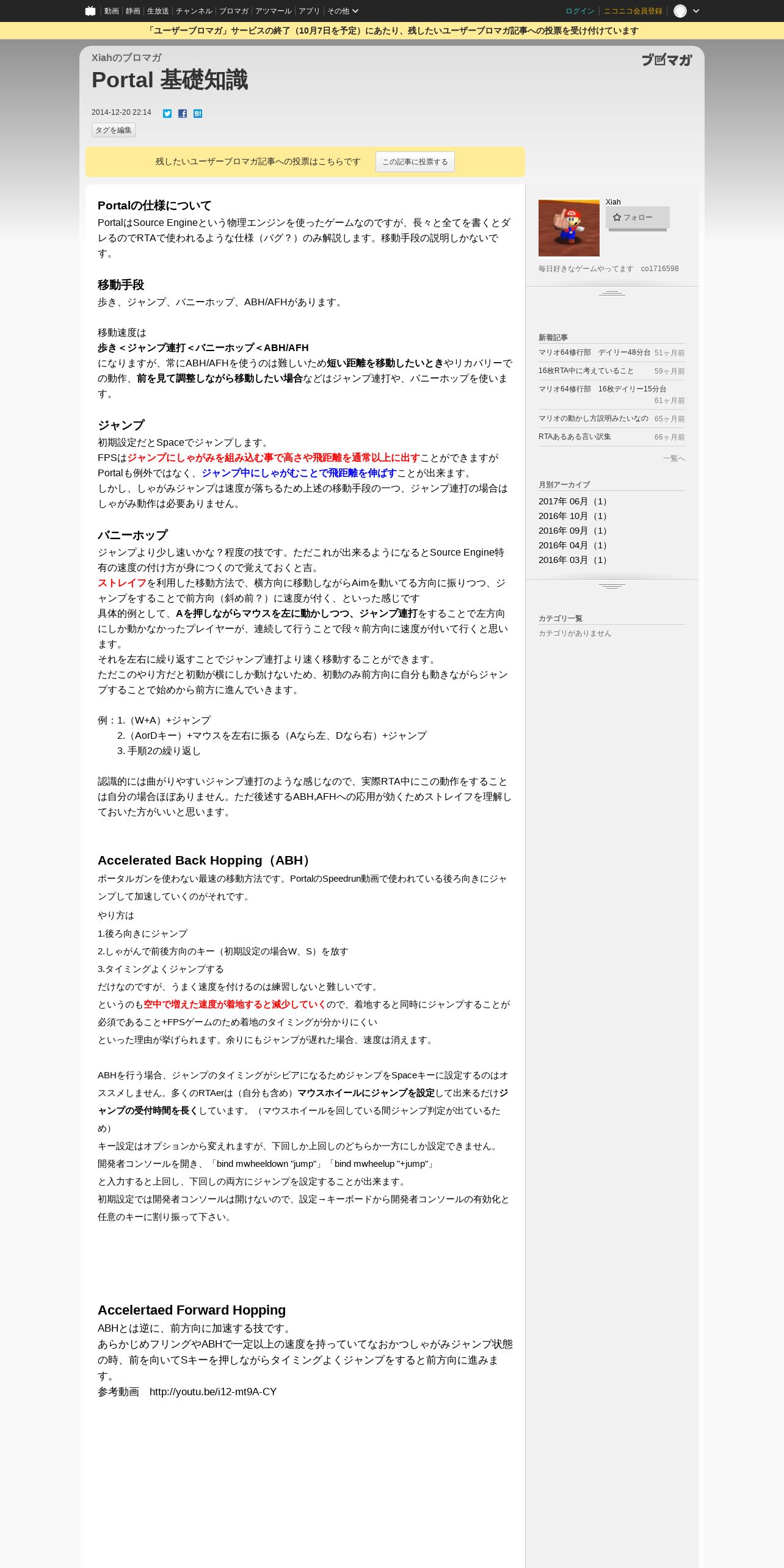This screenshot has width=784, height=1568.
Task: Open the ブロマガ logo at top right
Action: tap(667, 59)
